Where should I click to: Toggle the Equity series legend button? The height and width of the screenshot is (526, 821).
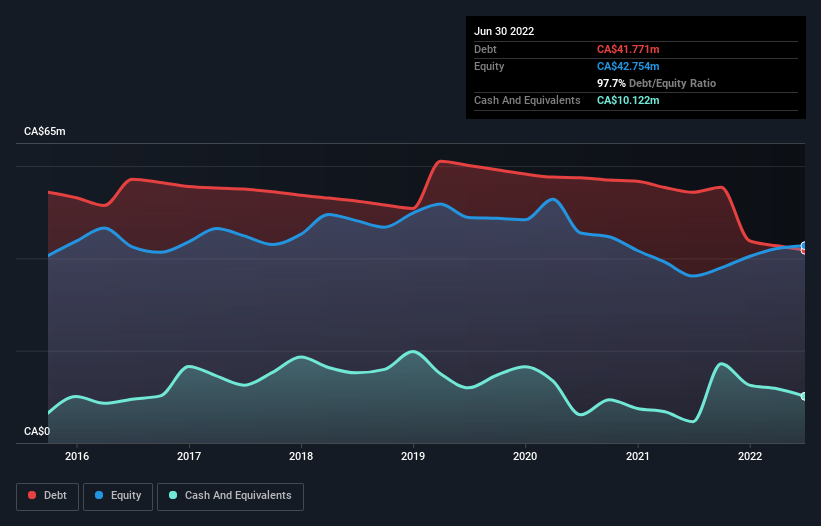118,496
